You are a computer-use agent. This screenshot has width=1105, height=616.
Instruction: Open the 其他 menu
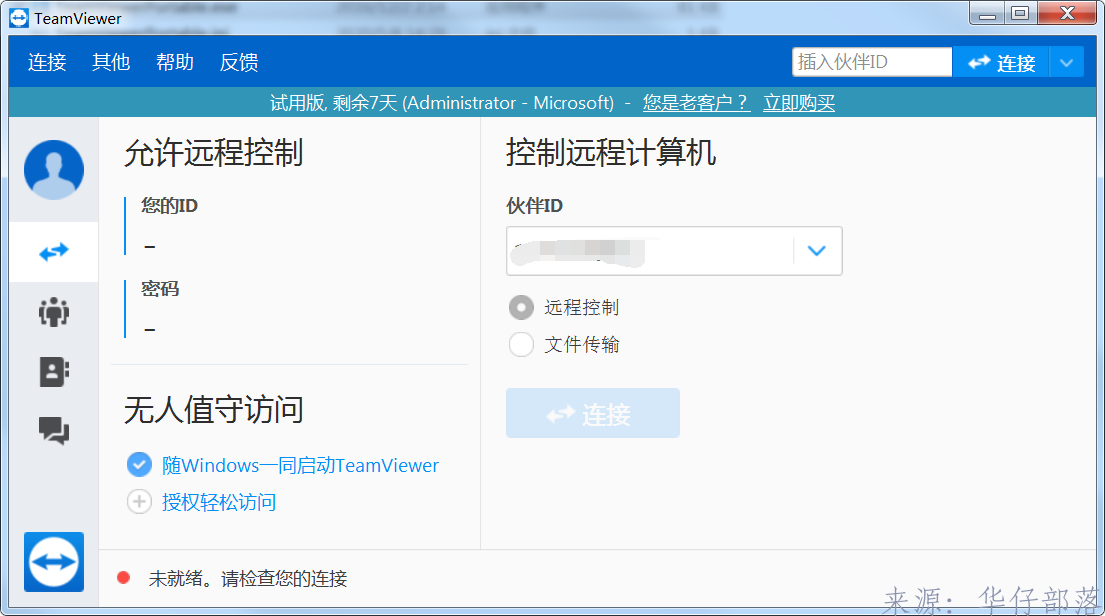click(111, 63)
